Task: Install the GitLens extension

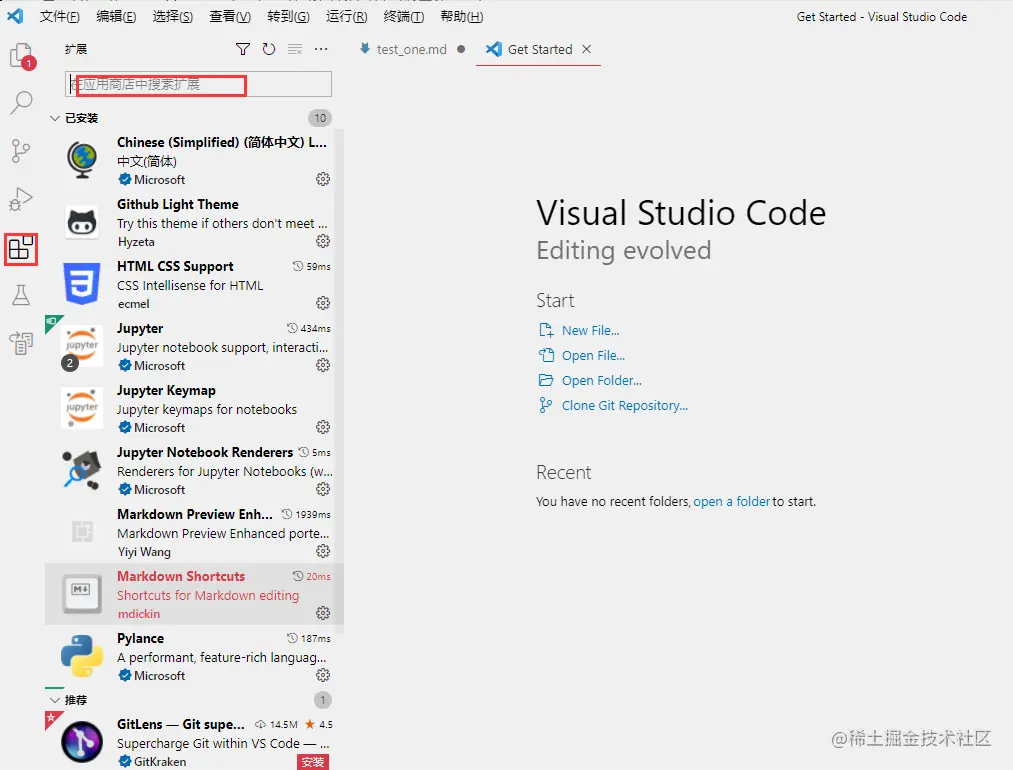Action: point(313,762)
